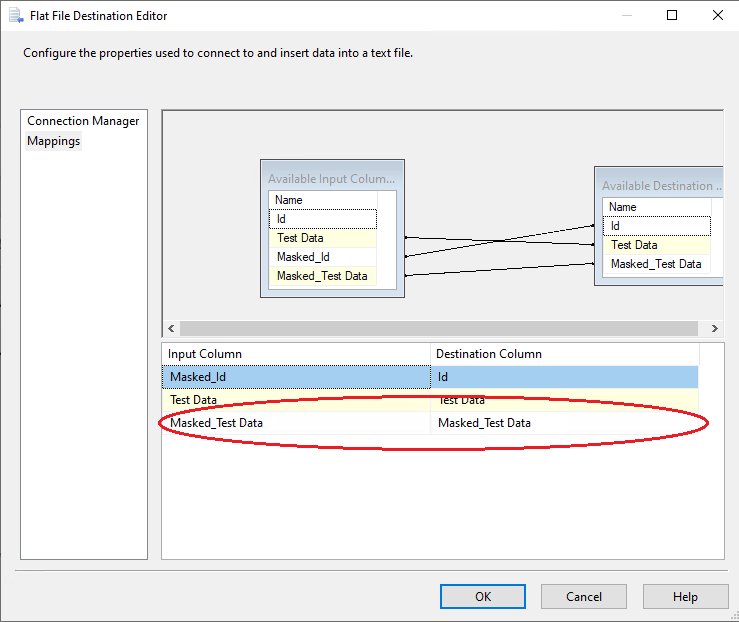Click the Available Input Columns box title
739x622 pixels.
tap(331, 179)
